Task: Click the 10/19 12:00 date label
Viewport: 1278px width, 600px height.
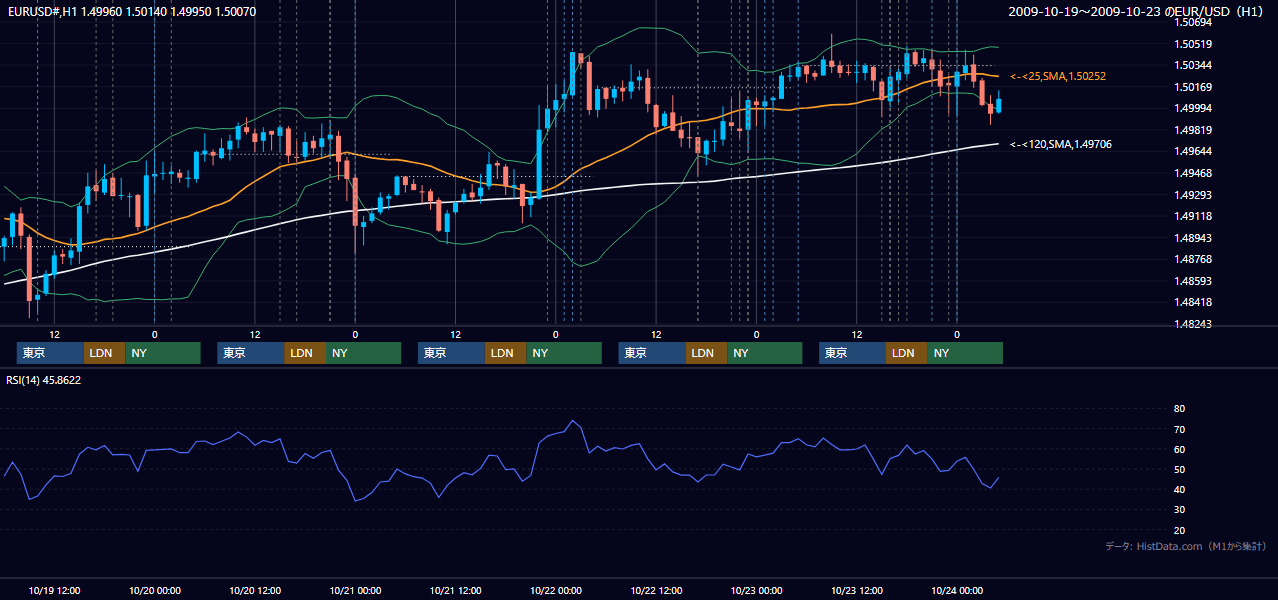Action: (x=55, y=590)
